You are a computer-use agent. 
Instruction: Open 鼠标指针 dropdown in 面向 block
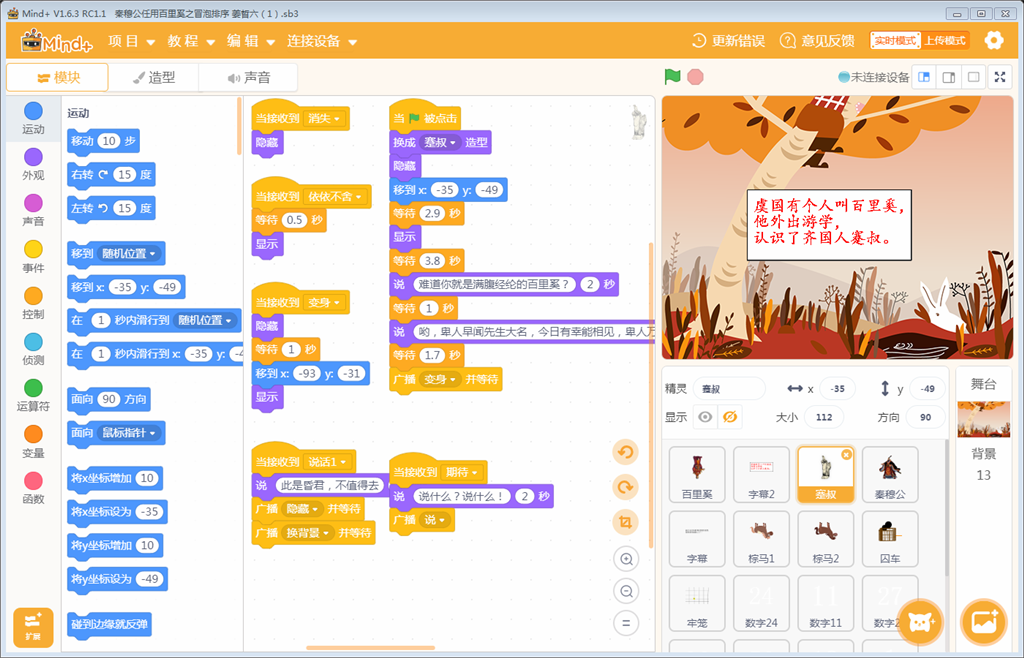tap(129, 433)
